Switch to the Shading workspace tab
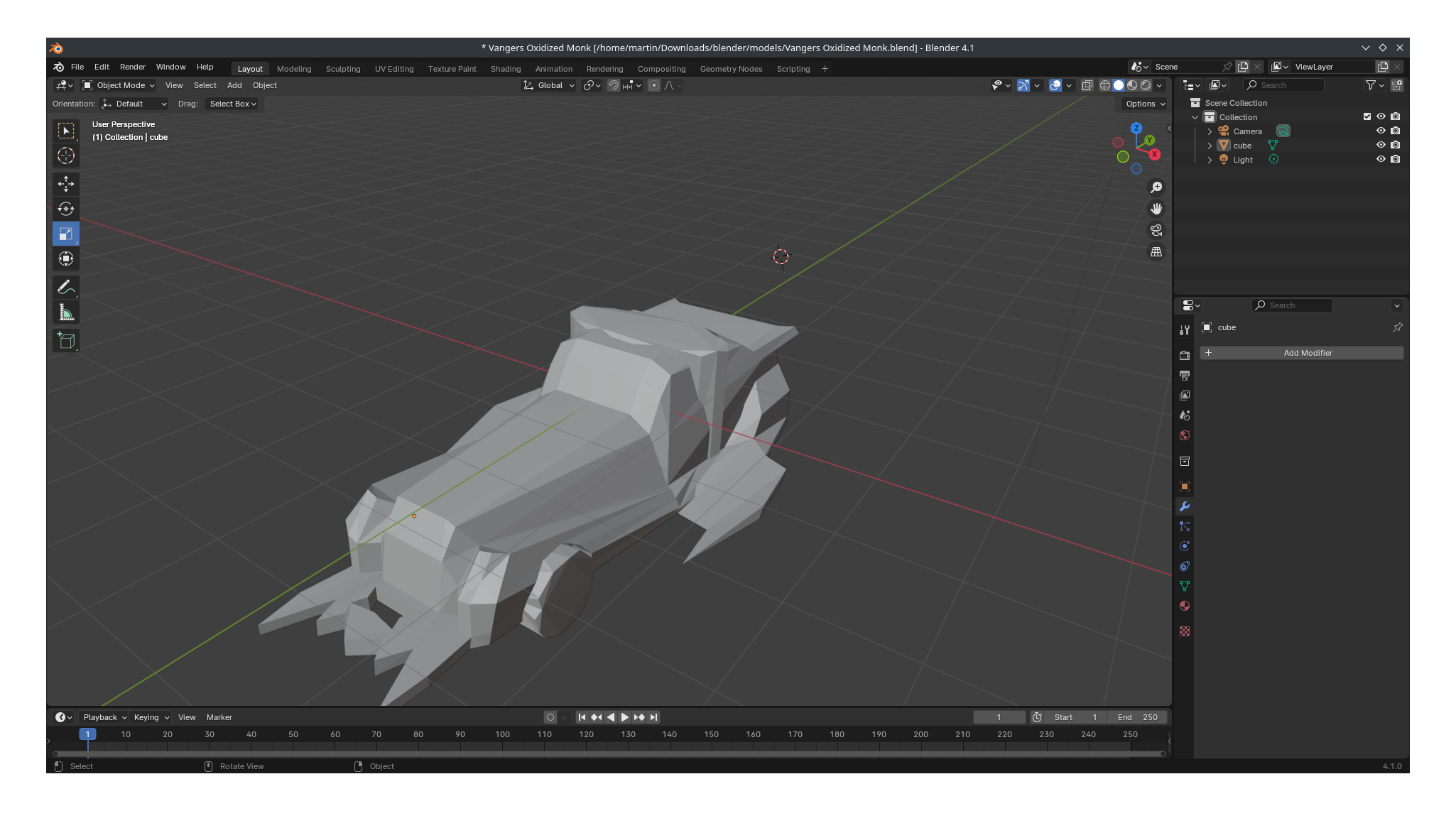The height and width of the screenshot is (828, 1456). pyautogui.click(x=506, y=69)
